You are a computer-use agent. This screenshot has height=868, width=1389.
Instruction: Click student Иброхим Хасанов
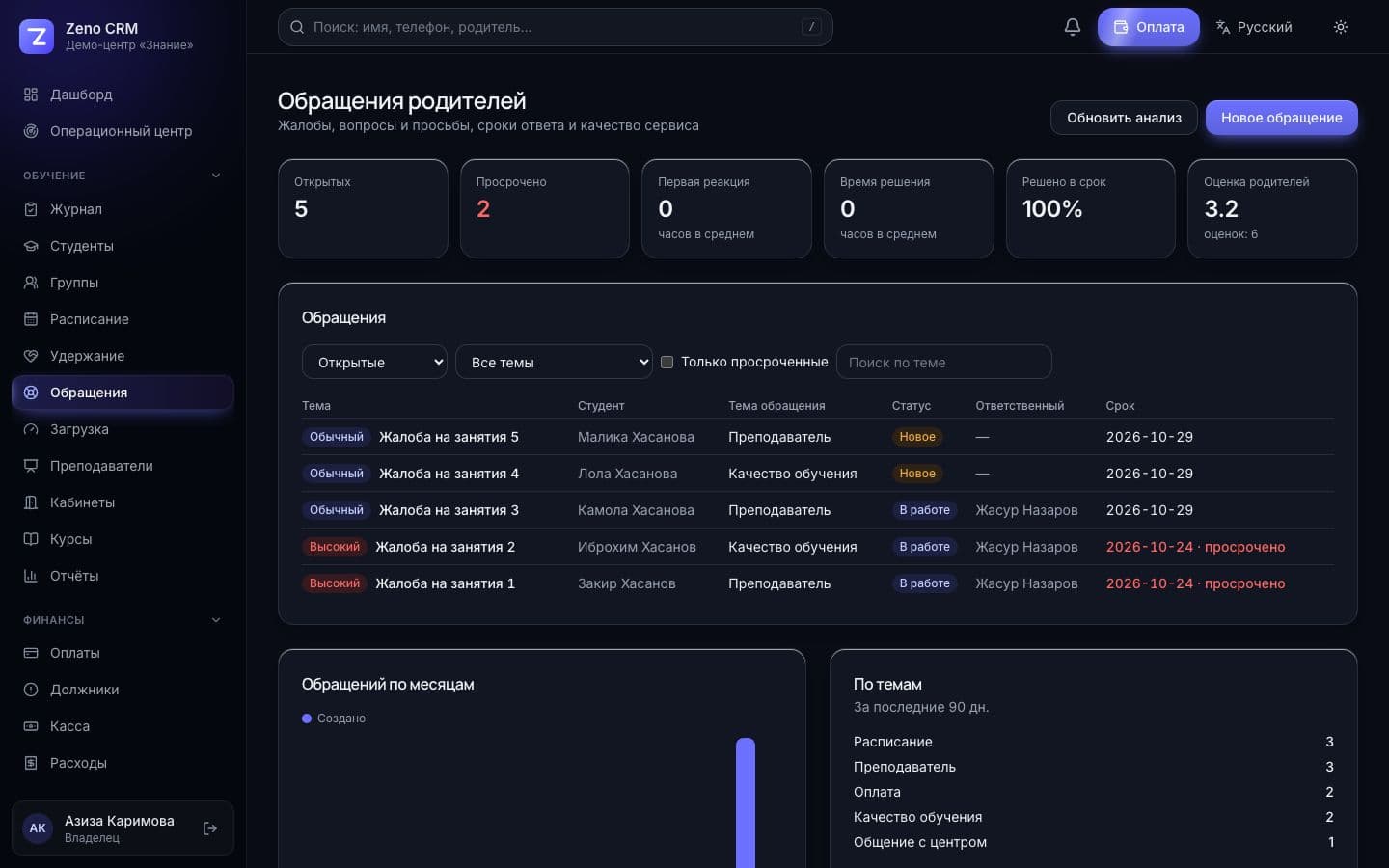point(637,547)
